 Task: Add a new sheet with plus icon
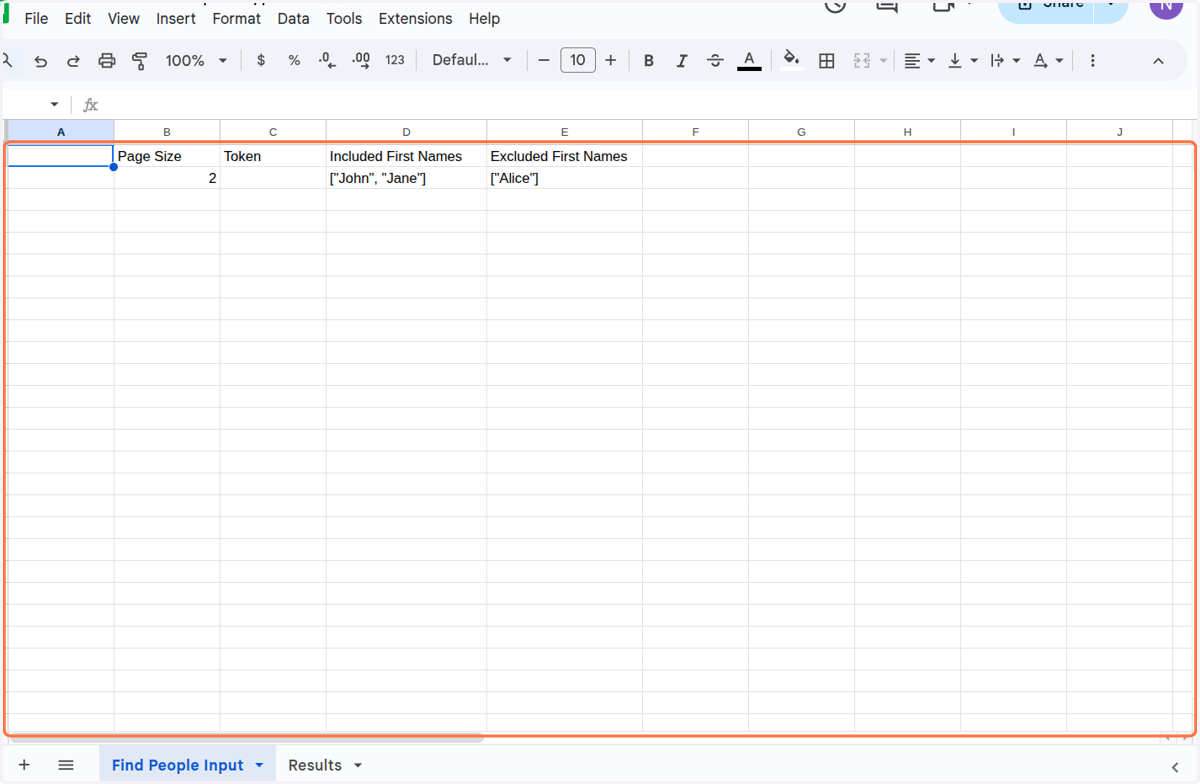pos(24,765)
